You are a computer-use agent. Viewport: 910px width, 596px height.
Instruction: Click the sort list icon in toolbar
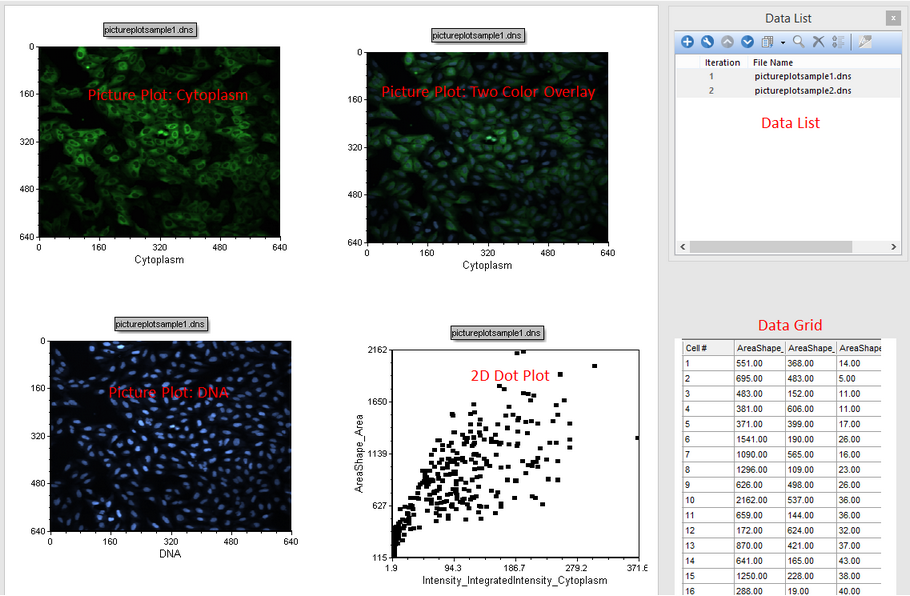tap(838, 42)
